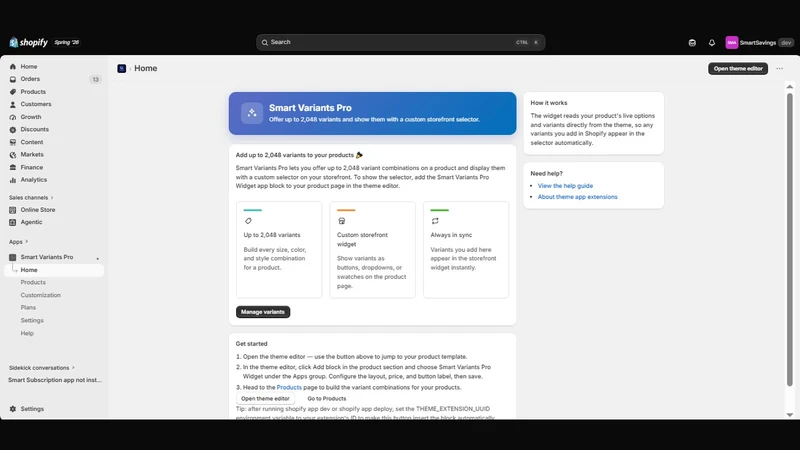
Task: Open Settings under Smart Variants Pro
Action: (32, 320)
